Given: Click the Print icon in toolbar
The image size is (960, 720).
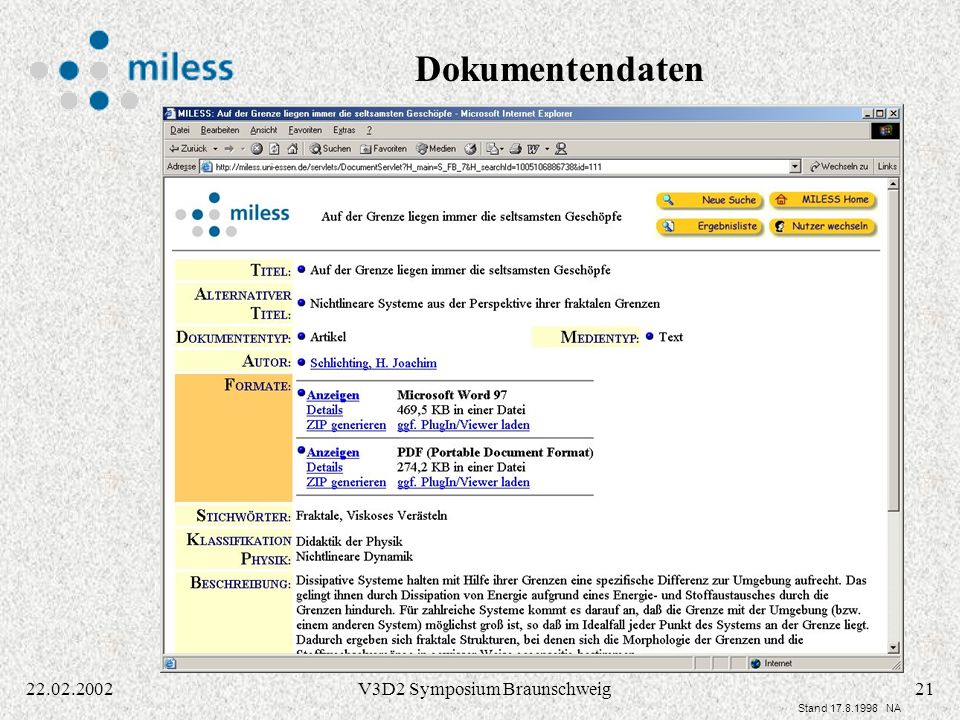Looking at the screenshot, I should point(516,148).
